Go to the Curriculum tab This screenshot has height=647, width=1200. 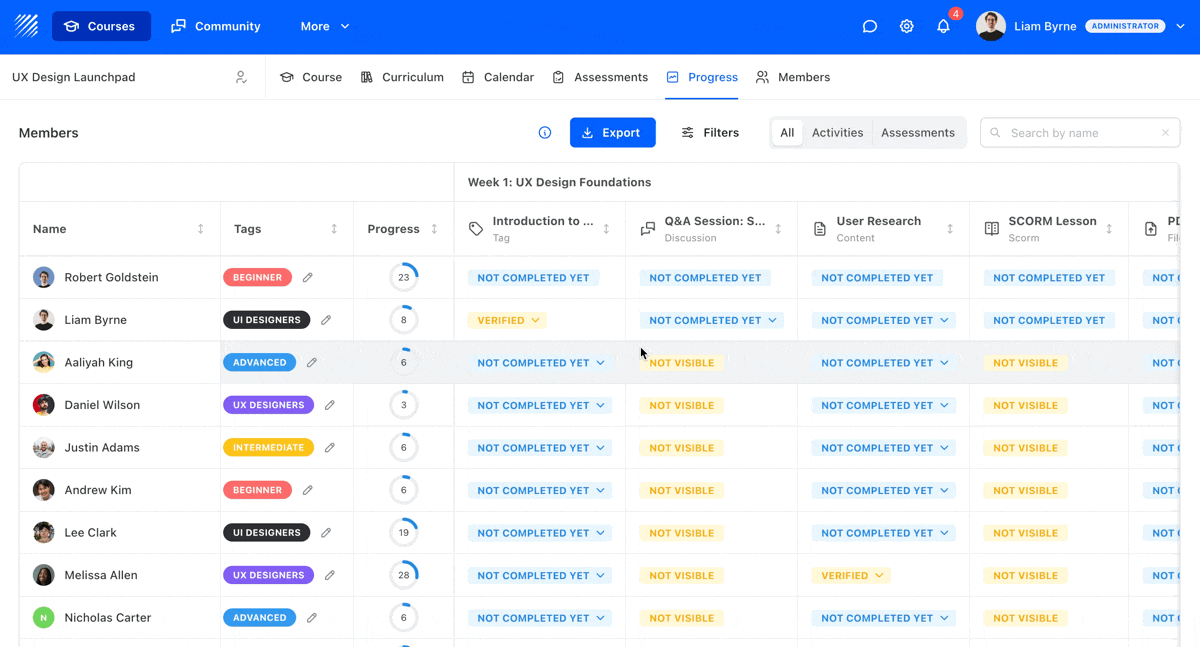coord(402,77)
